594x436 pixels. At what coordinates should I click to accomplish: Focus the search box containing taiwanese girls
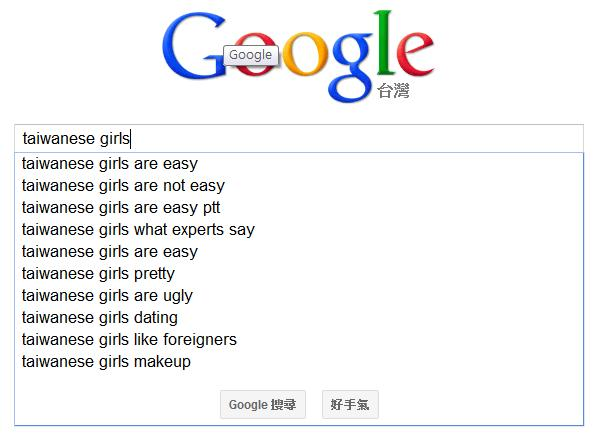[299, 138]
